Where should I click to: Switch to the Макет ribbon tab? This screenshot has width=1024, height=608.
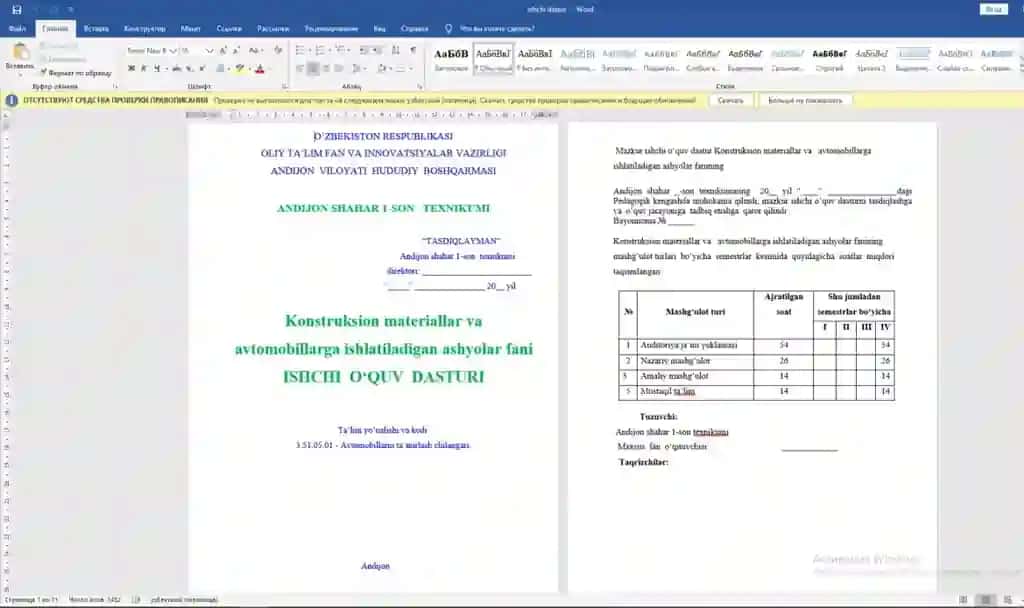pyautogui.click(x=190, y=29)
